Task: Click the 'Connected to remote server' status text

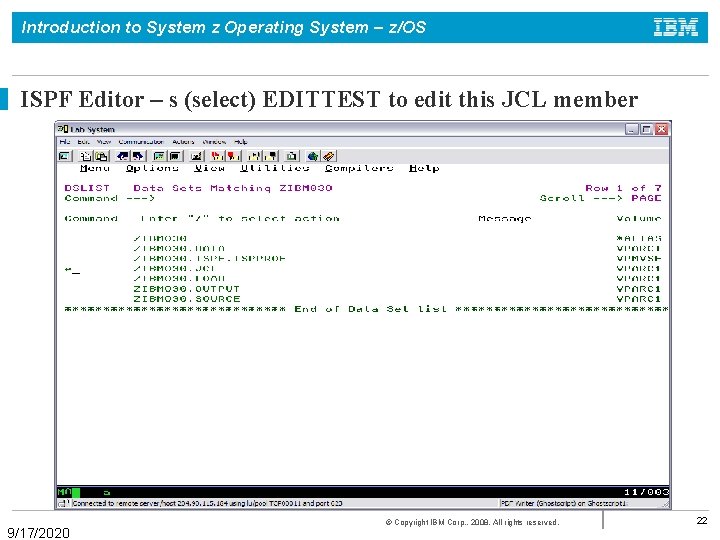Action: click(x=207, y=503)
